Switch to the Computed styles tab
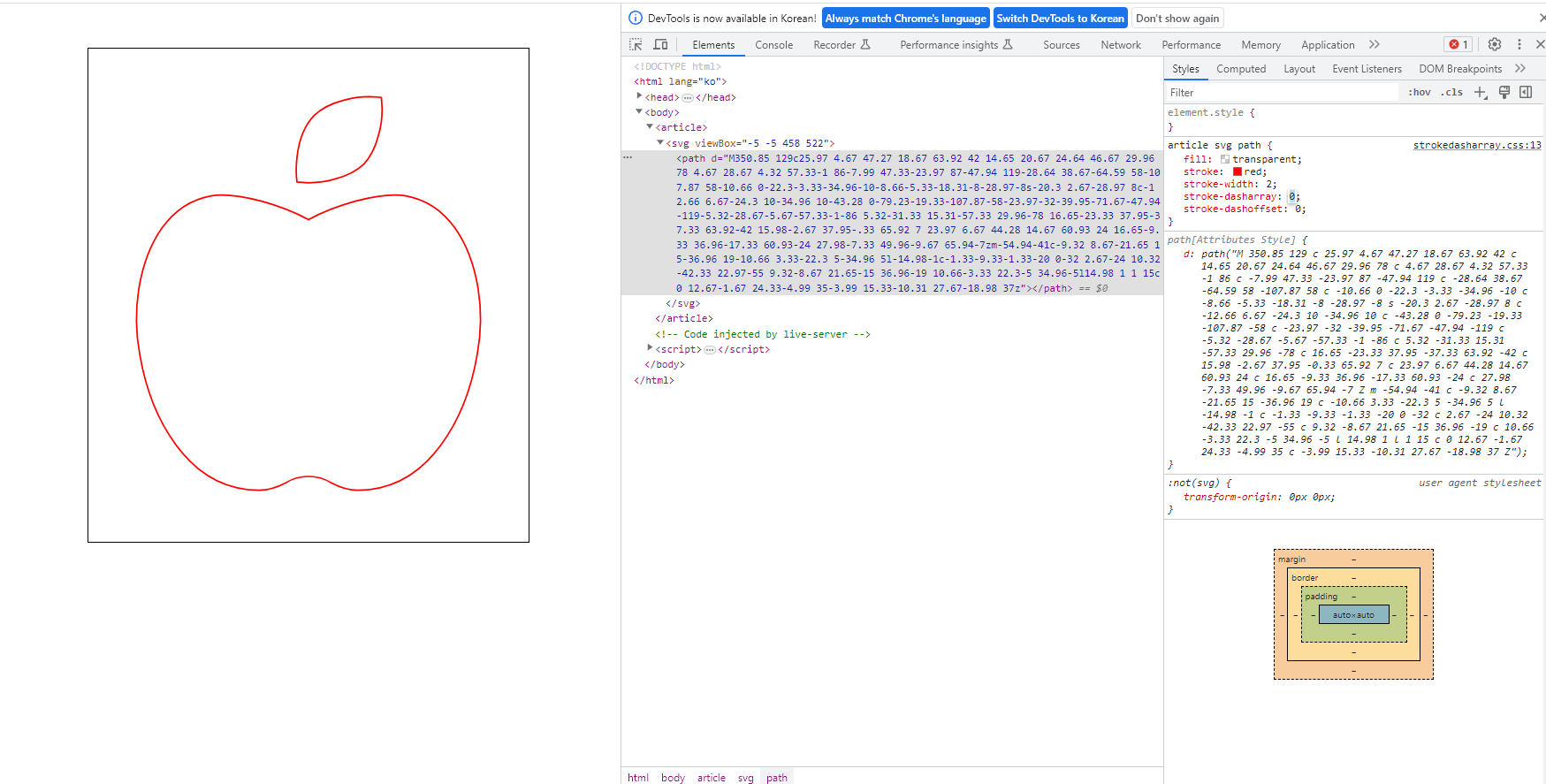1546x784 pixels. (x=1241, y=69)
